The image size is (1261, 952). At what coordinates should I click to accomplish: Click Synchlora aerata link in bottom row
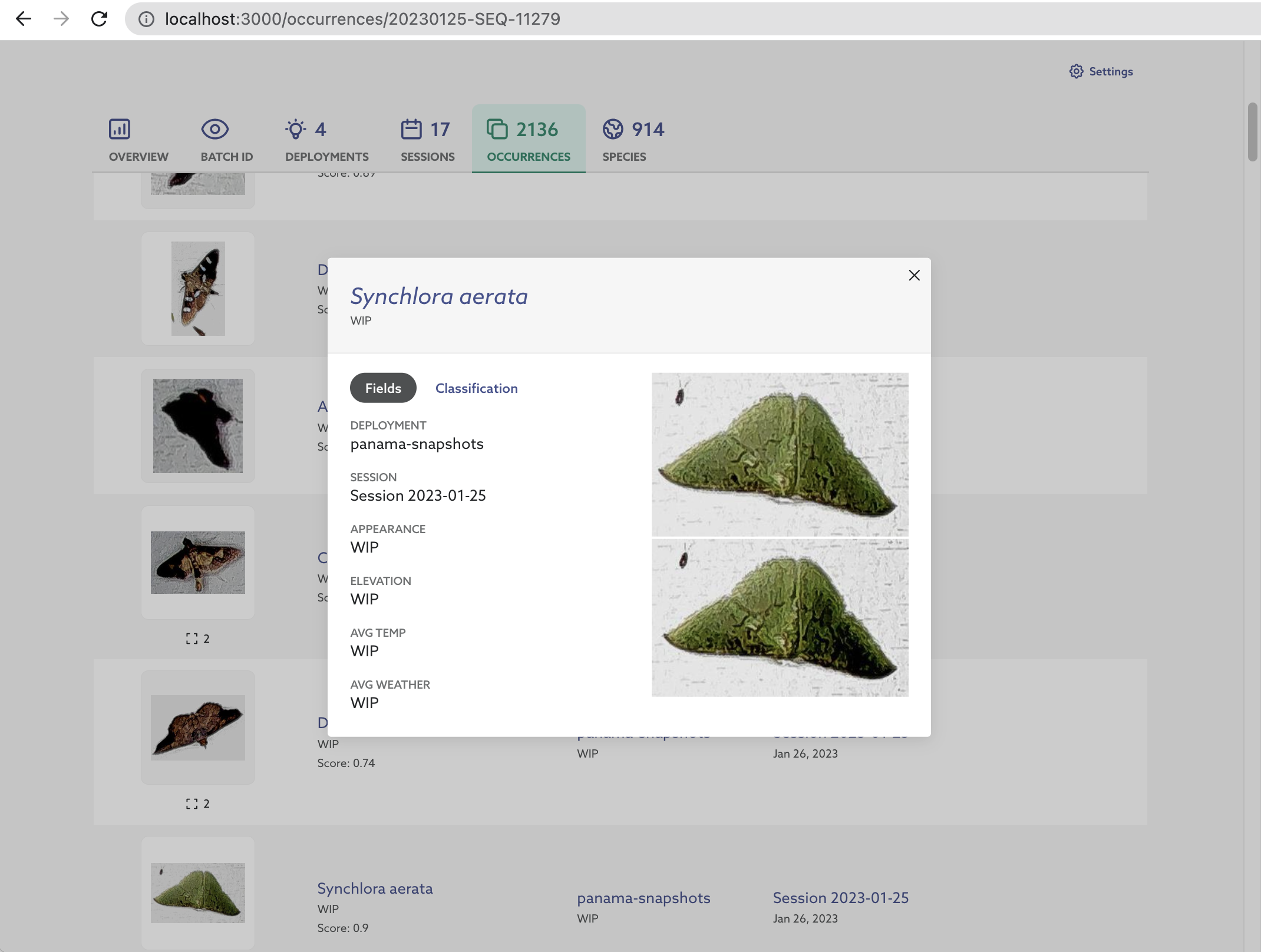pos(375,888)
